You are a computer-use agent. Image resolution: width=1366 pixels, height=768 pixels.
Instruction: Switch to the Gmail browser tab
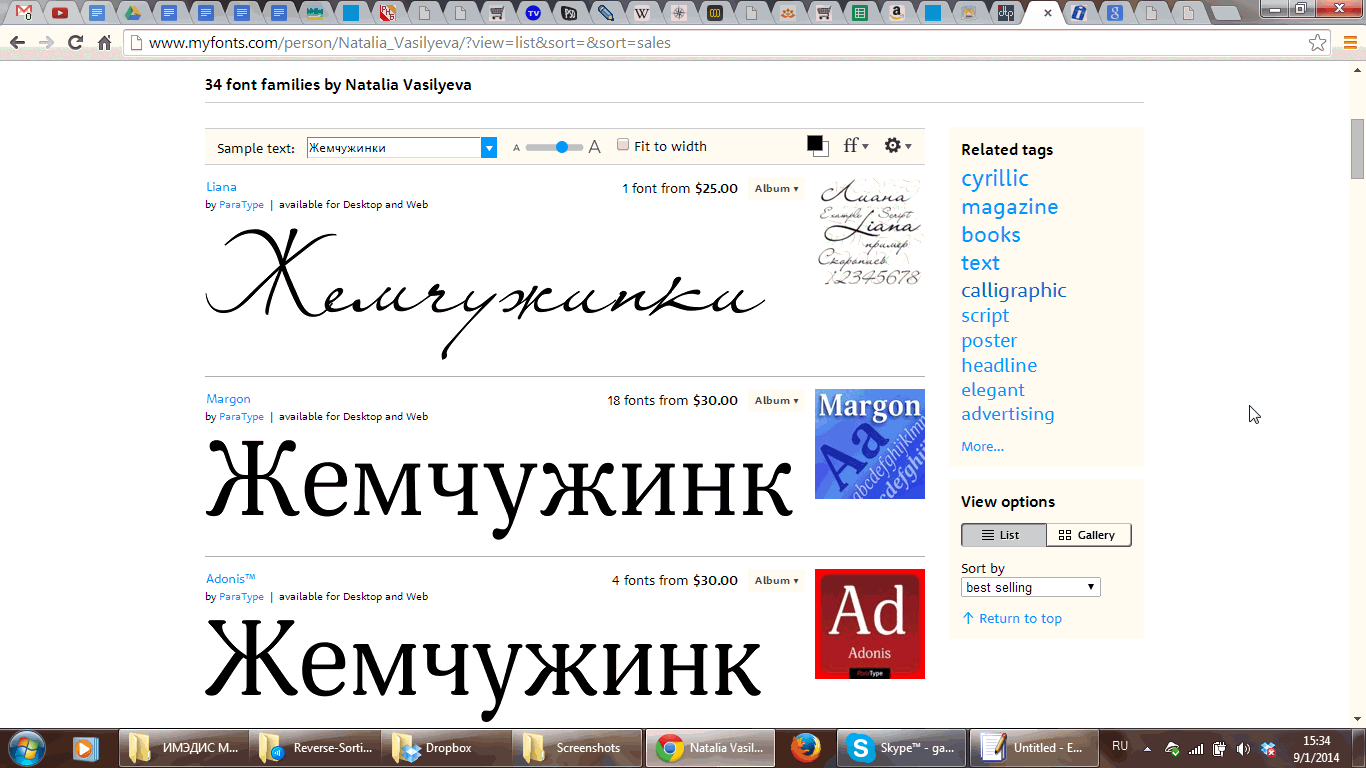tap(24, 13)
